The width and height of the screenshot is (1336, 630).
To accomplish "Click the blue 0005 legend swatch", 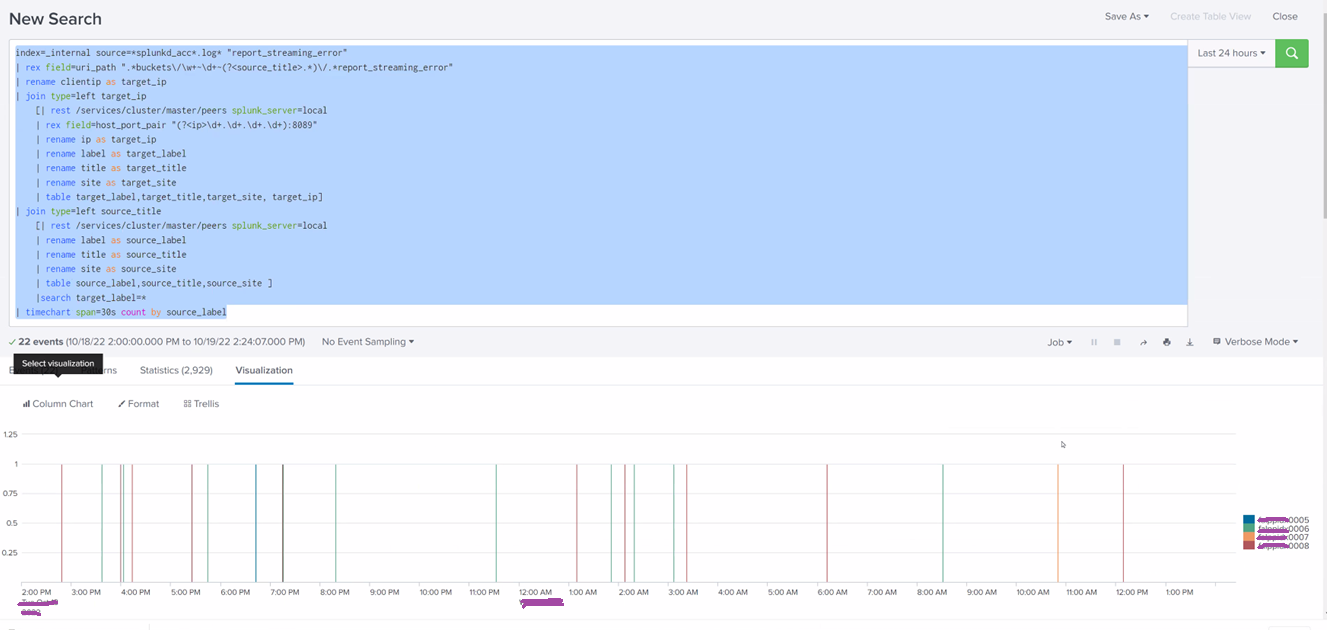I will (x=1249, y=520).
